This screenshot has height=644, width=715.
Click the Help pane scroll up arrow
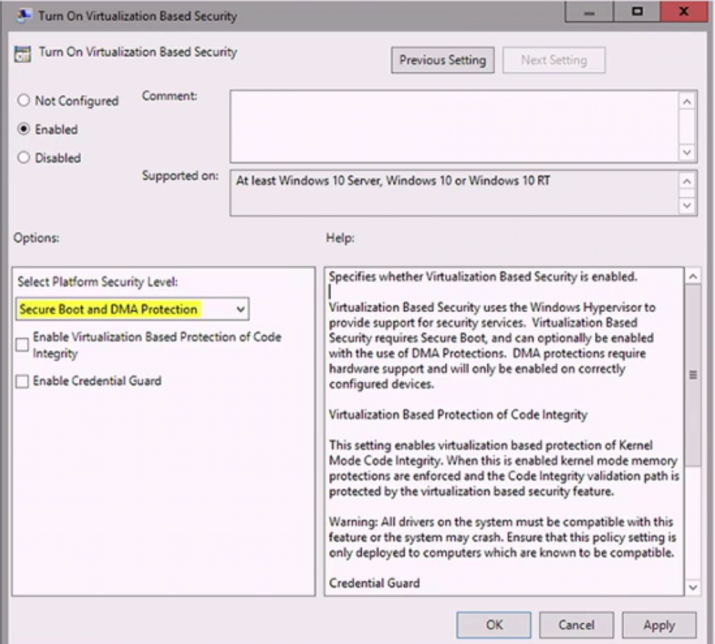tap(693, 276)
